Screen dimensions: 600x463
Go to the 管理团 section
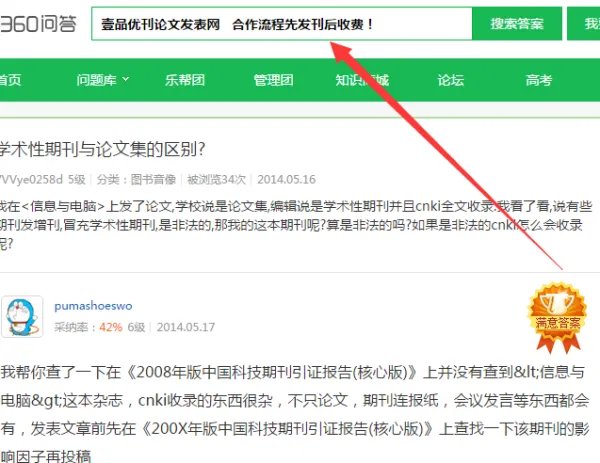pos(274,80)
